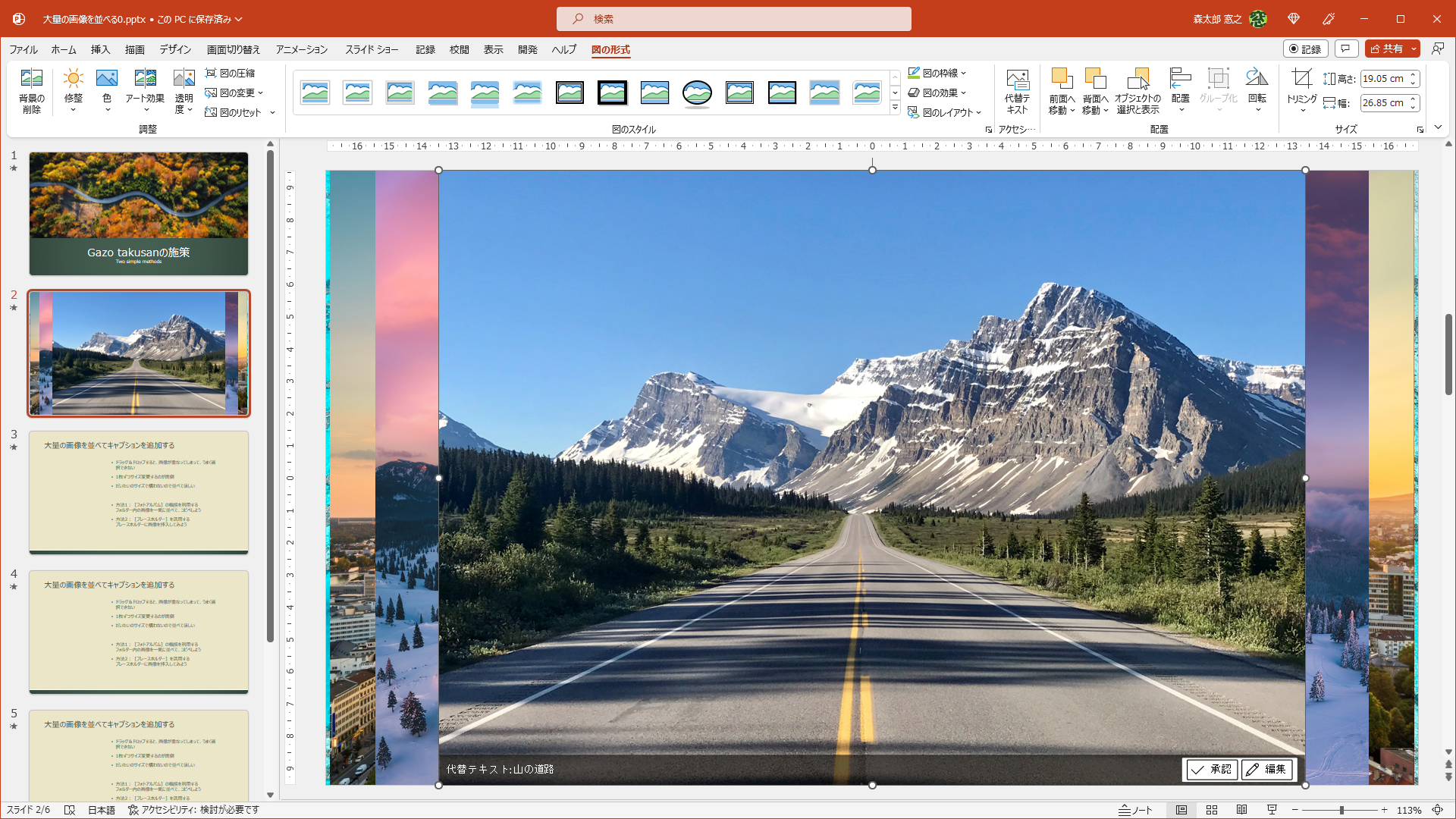Apply the oval picture style thumbnail
The width and height of the screenshot is (1456, 819).
click(x=697, y=93)
